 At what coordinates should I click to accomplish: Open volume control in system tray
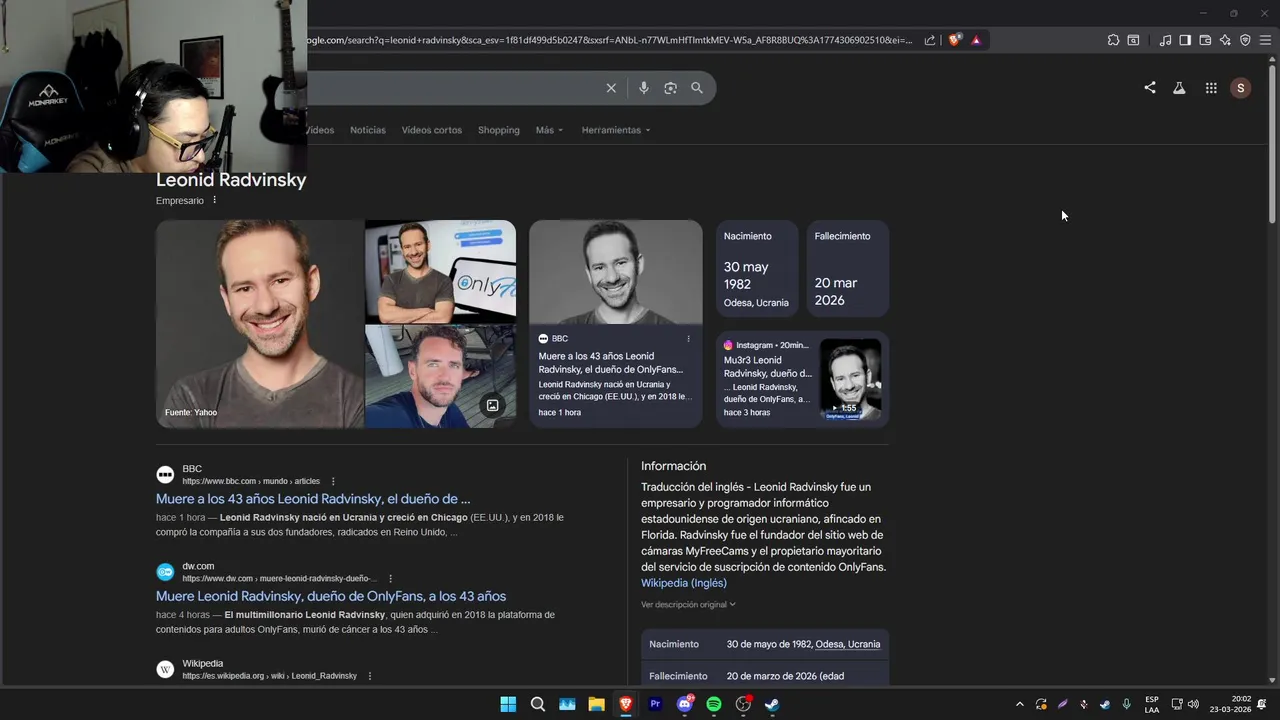[x=1193, y=704]
